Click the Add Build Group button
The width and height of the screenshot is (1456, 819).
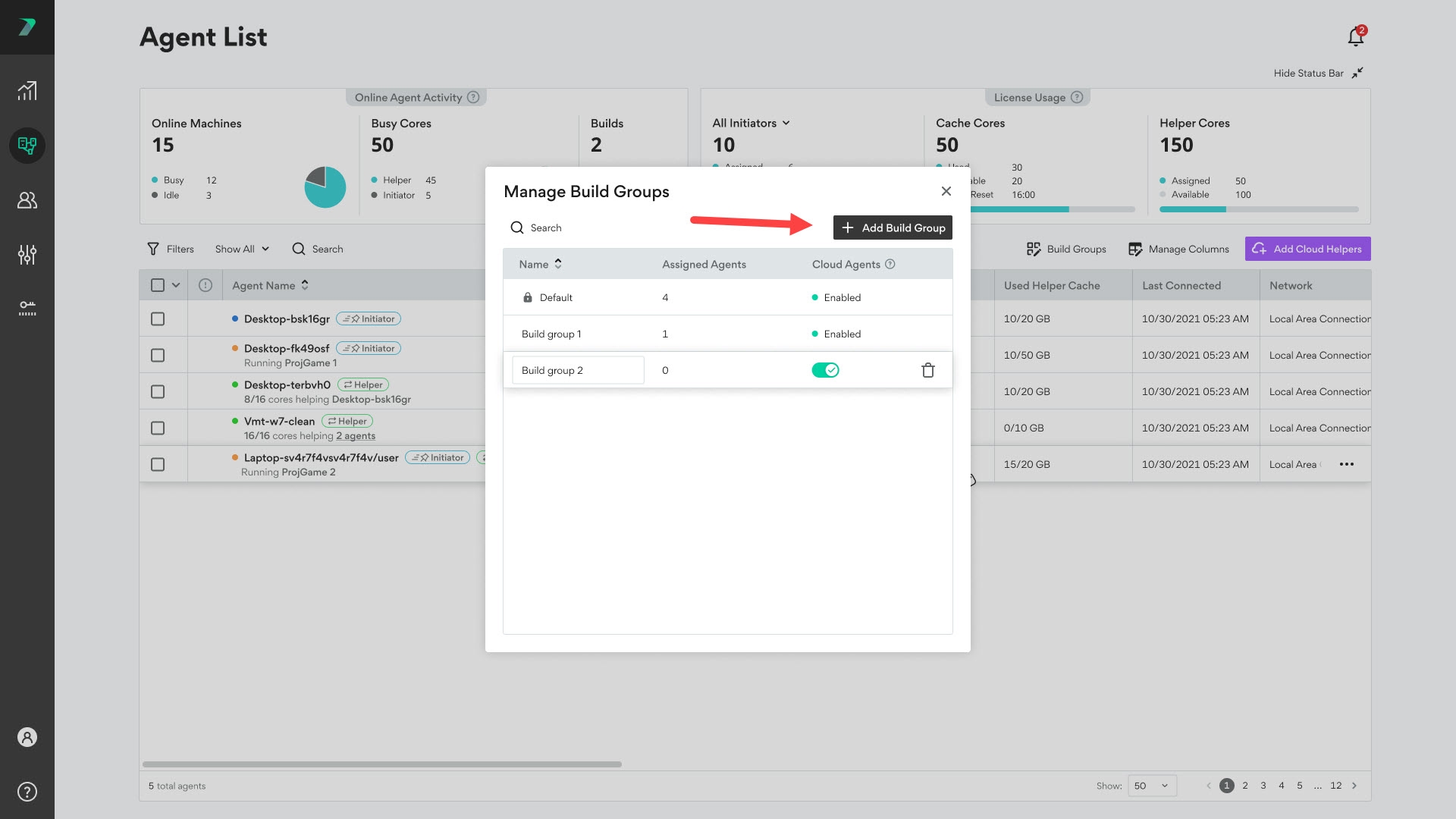[x=893, y=227]
